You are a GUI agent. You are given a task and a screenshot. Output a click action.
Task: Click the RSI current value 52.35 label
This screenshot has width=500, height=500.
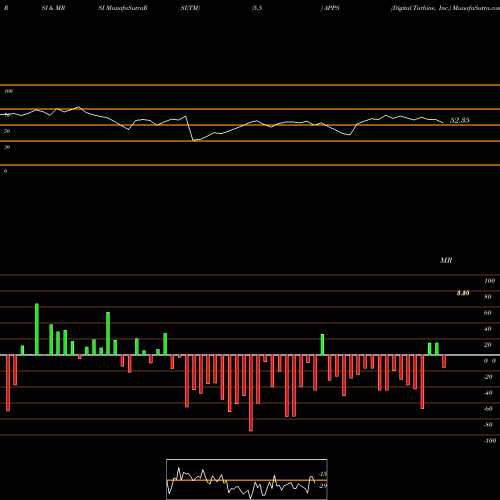click(x=460, y=120)
